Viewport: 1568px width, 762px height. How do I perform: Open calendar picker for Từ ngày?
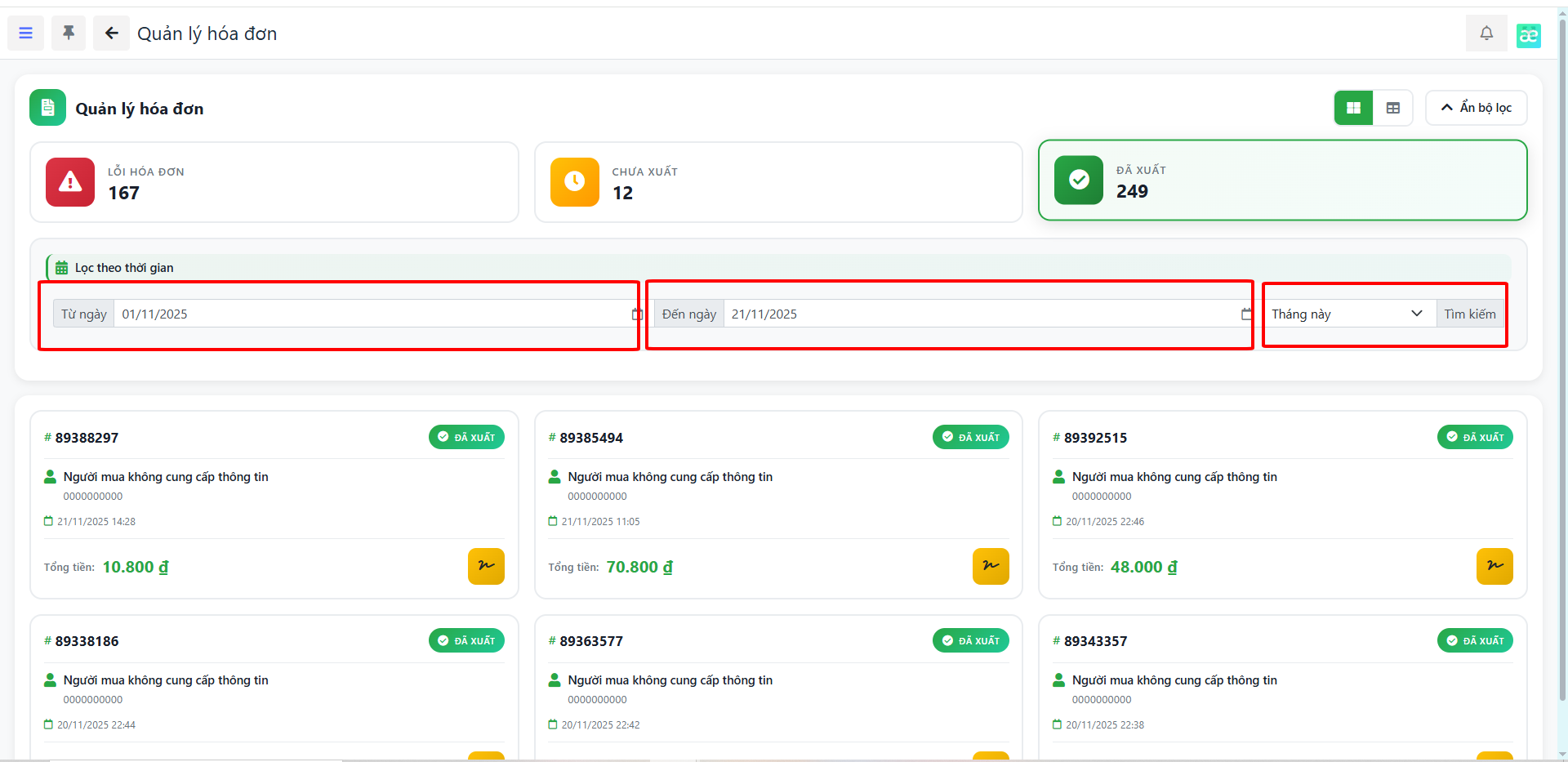click(x=636, y=314)
